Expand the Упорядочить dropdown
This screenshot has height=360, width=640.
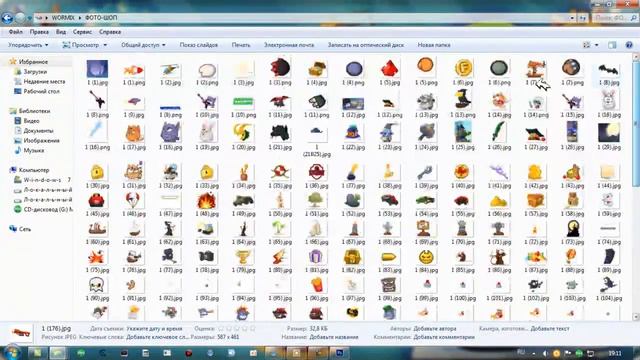pyautogui.click(x=28, y=45)
